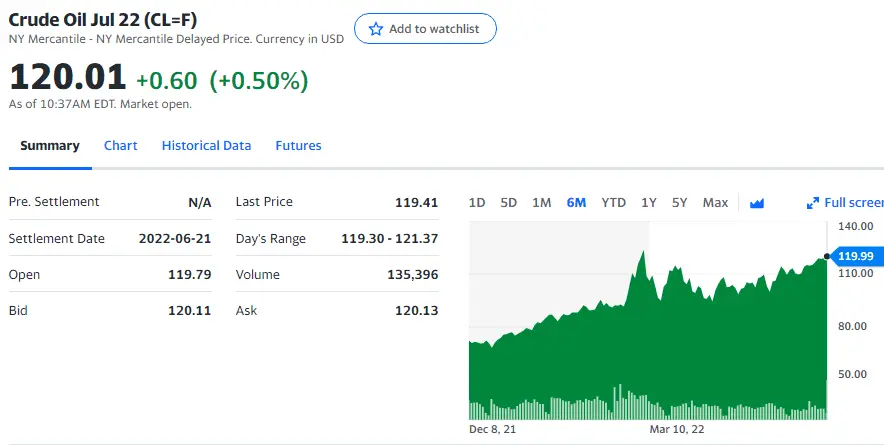This screenshot has width=884, height=445.
Task: Set chart range to 5Y
Action: click(680, 203)
